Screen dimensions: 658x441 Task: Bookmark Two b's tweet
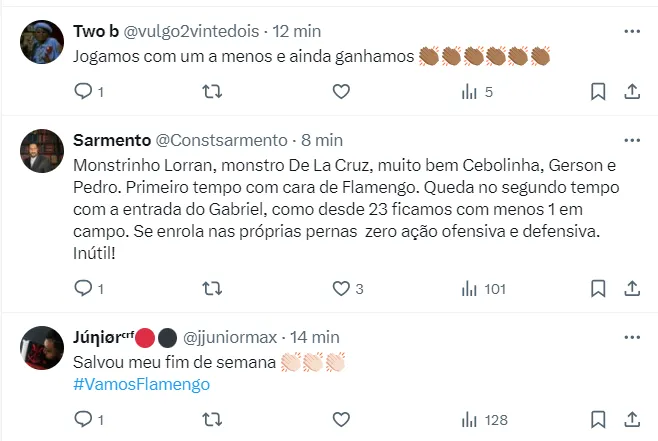click(x=598, y=92)
